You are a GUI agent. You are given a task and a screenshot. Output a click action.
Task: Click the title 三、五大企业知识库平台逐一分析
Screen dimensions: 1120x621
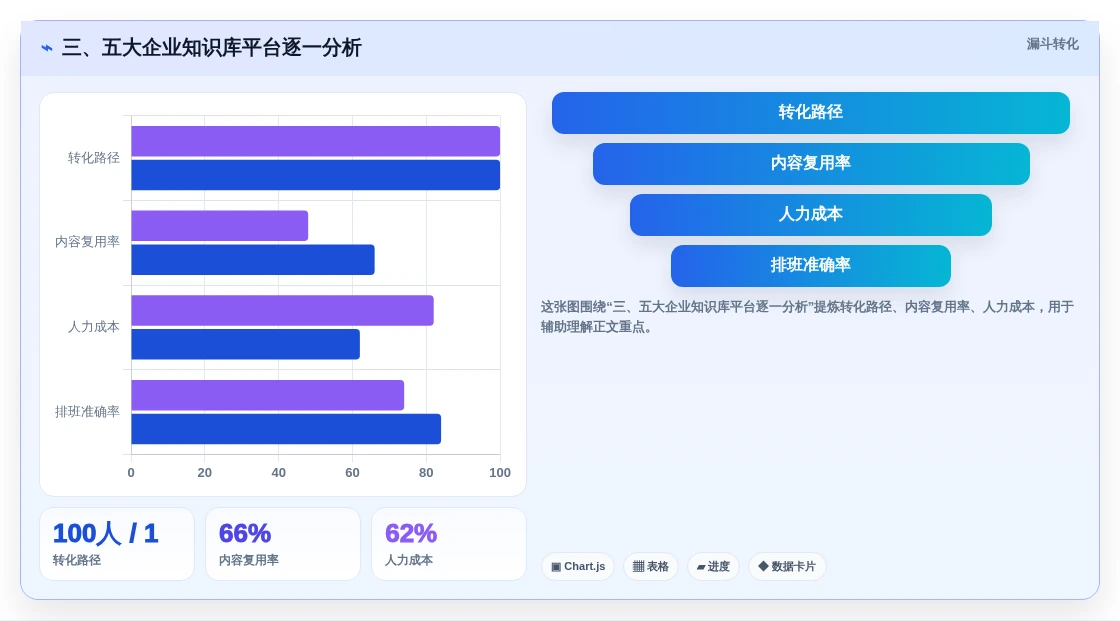click(x=211, y=48)
